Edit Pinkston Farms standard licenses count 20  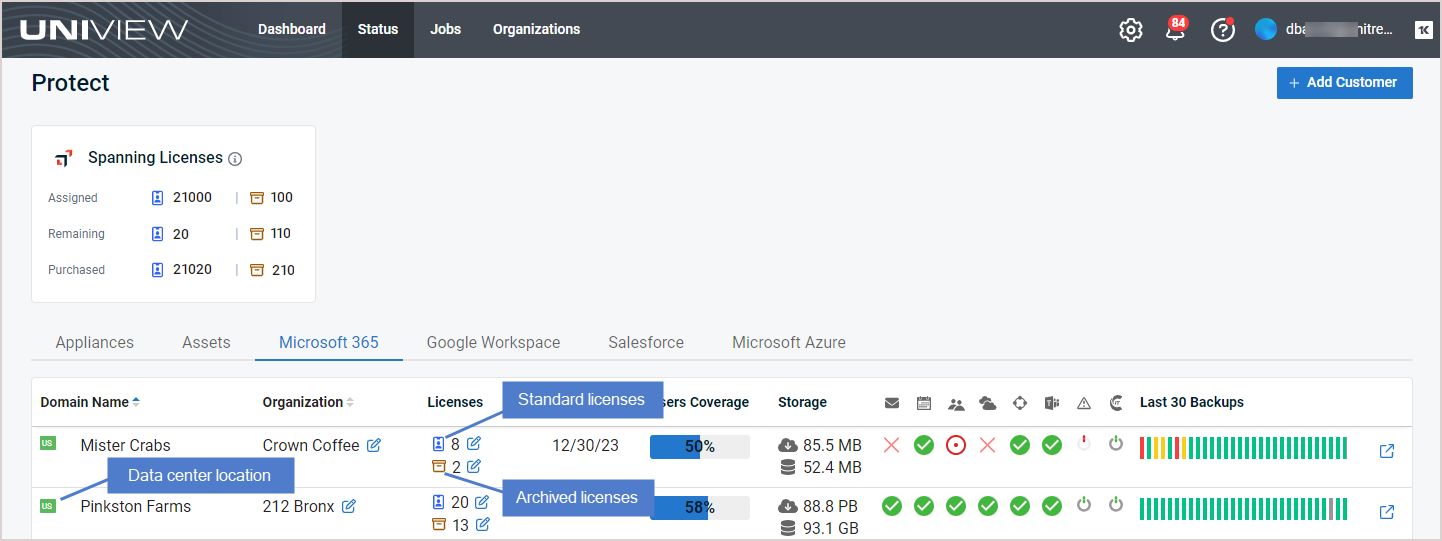pyautogui.click(x=483, y=502)
